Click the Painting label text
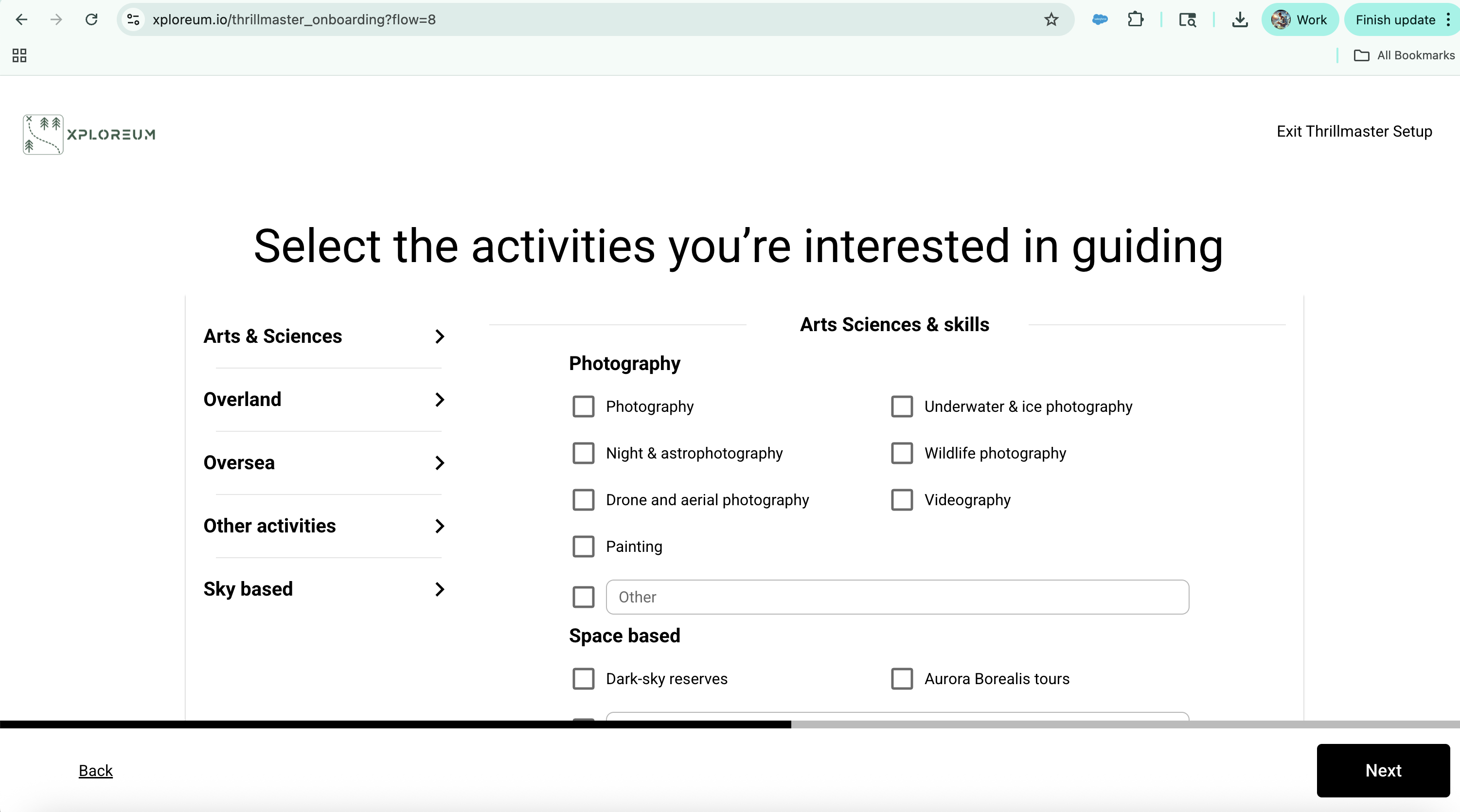The height and width of the screenshot is (812, 1460). point(634,546)
